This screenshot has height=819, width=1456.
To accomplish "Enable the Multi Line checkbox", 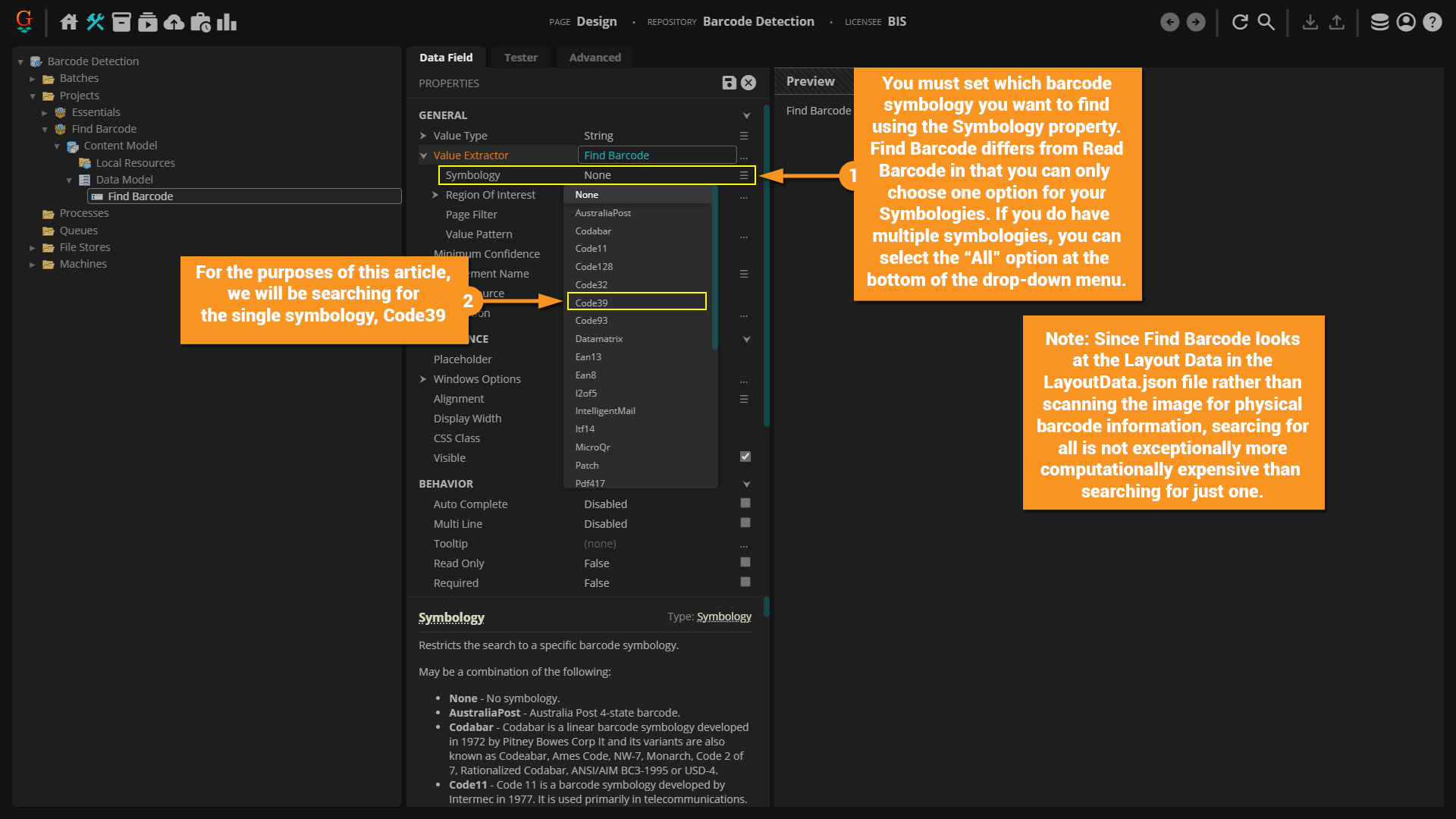I will coord(745,523).
